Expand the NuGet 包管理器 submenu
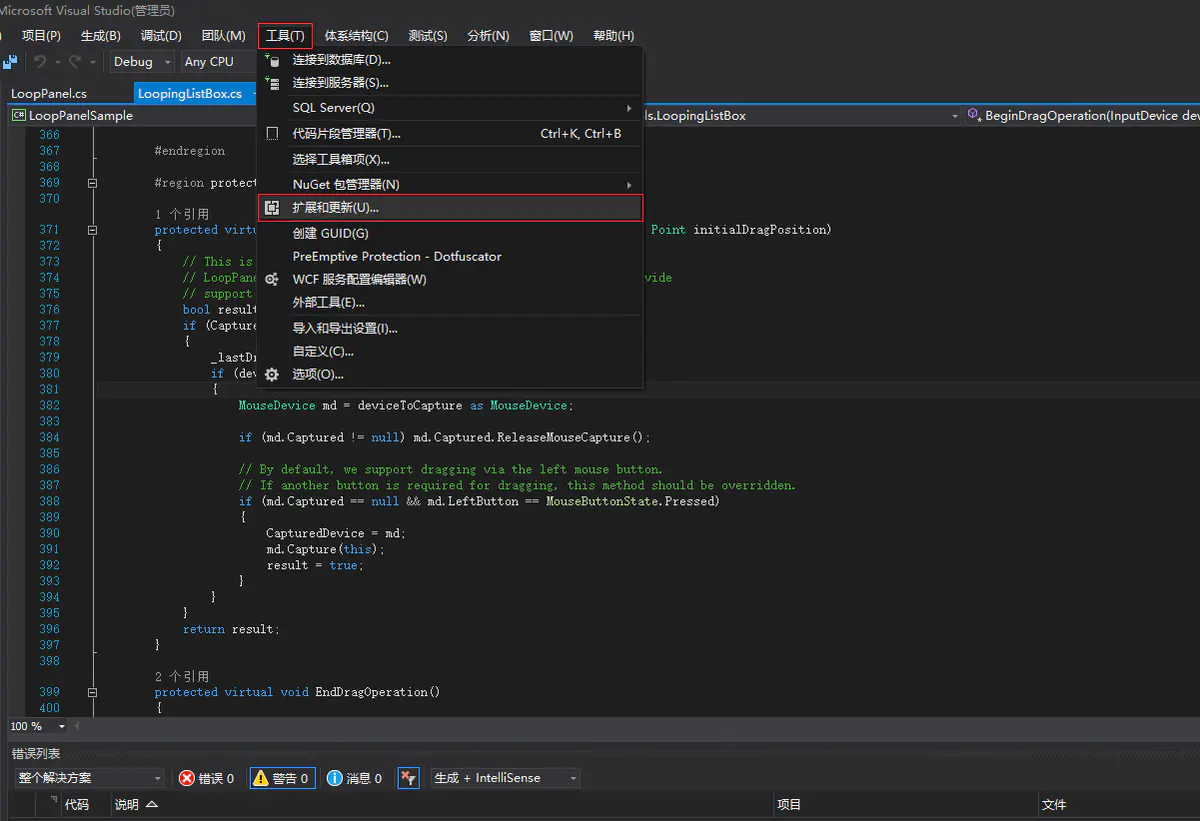 (629, 185)
